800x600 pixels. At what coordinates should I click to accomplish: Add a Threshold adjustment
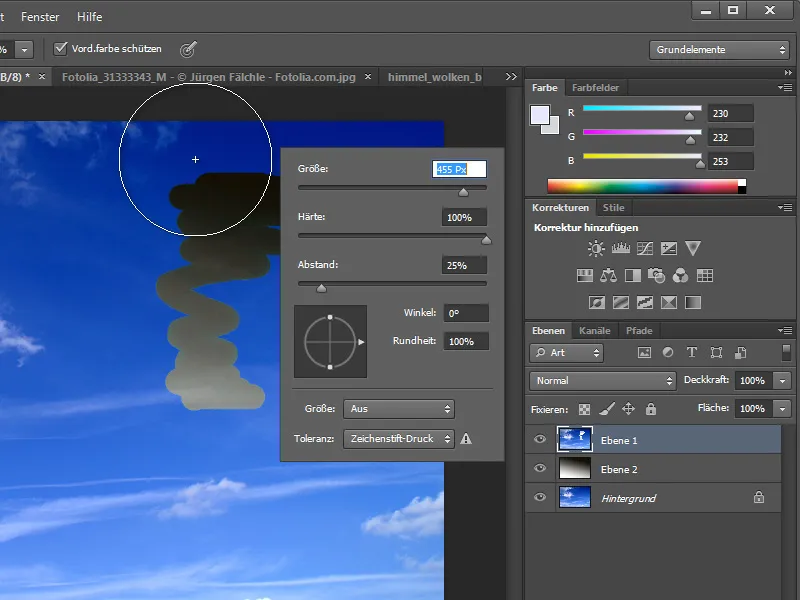click(x=644, y=303)
